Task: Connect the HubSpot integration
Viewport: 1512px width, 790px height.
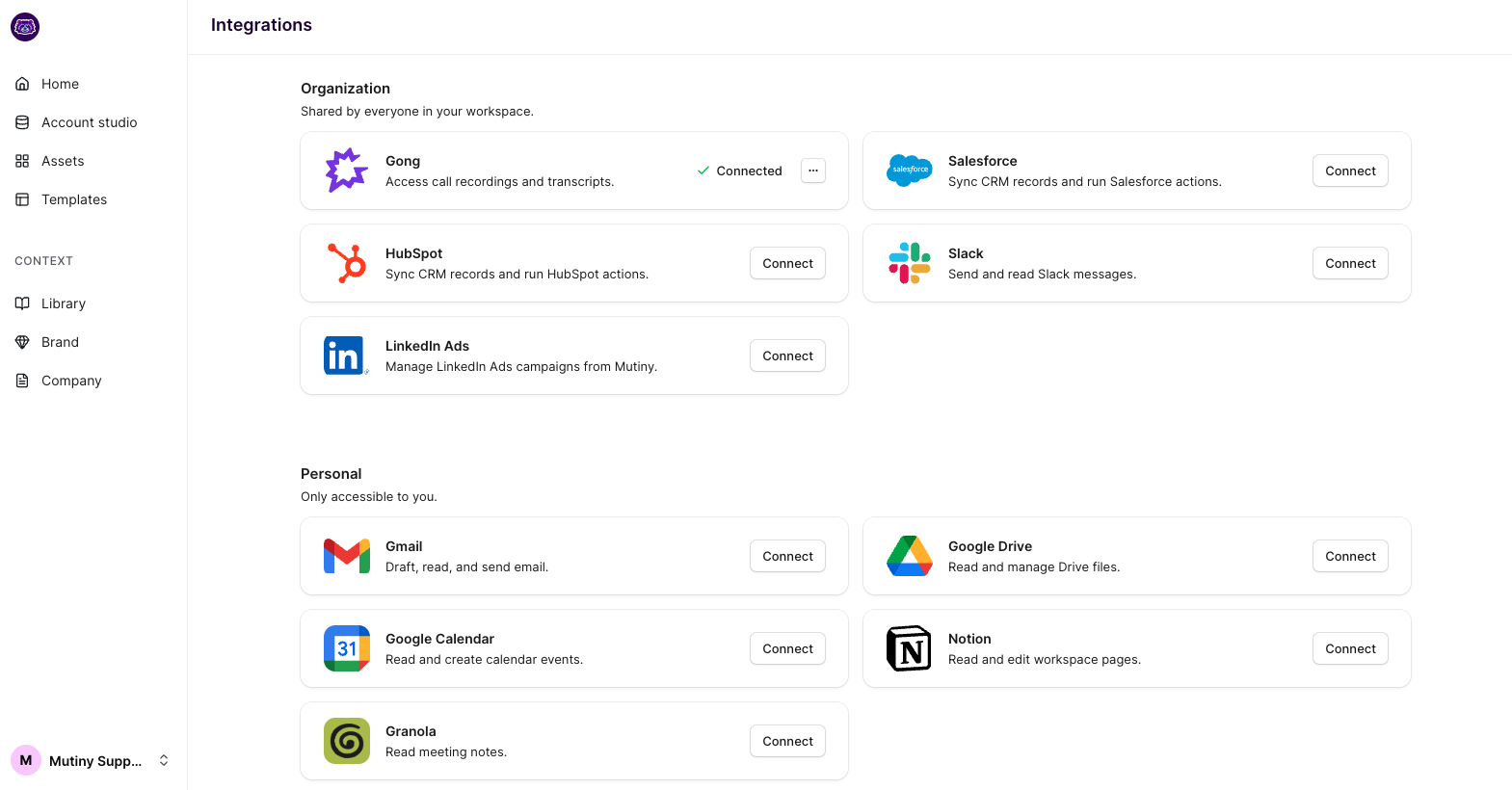Action: (787, 263)
